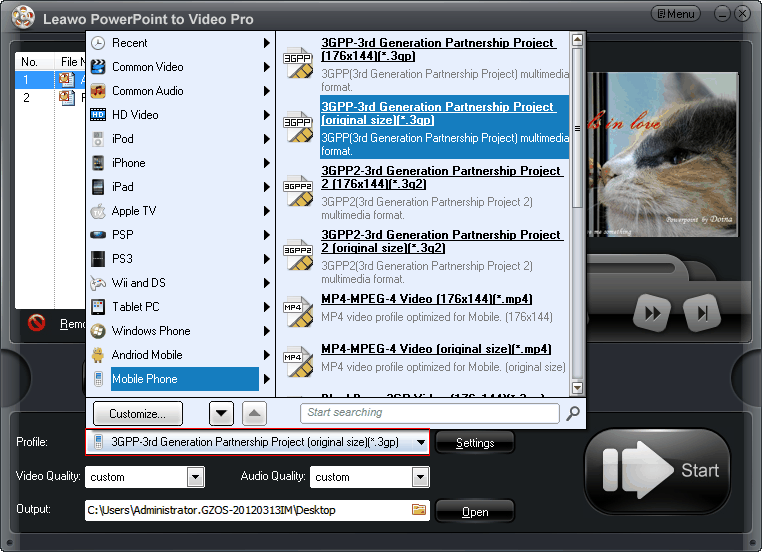The height and width of the screenshot is (552, 762).
Task: Click the Customize... button
Action: 138,414
